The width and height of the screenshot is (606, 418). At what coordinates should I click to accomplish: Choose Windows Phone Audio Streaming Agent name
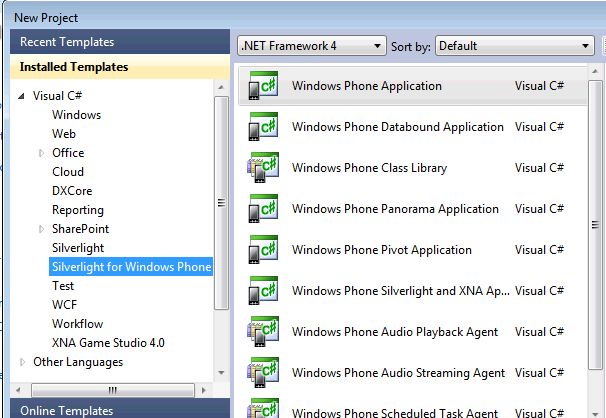[398, 372]
